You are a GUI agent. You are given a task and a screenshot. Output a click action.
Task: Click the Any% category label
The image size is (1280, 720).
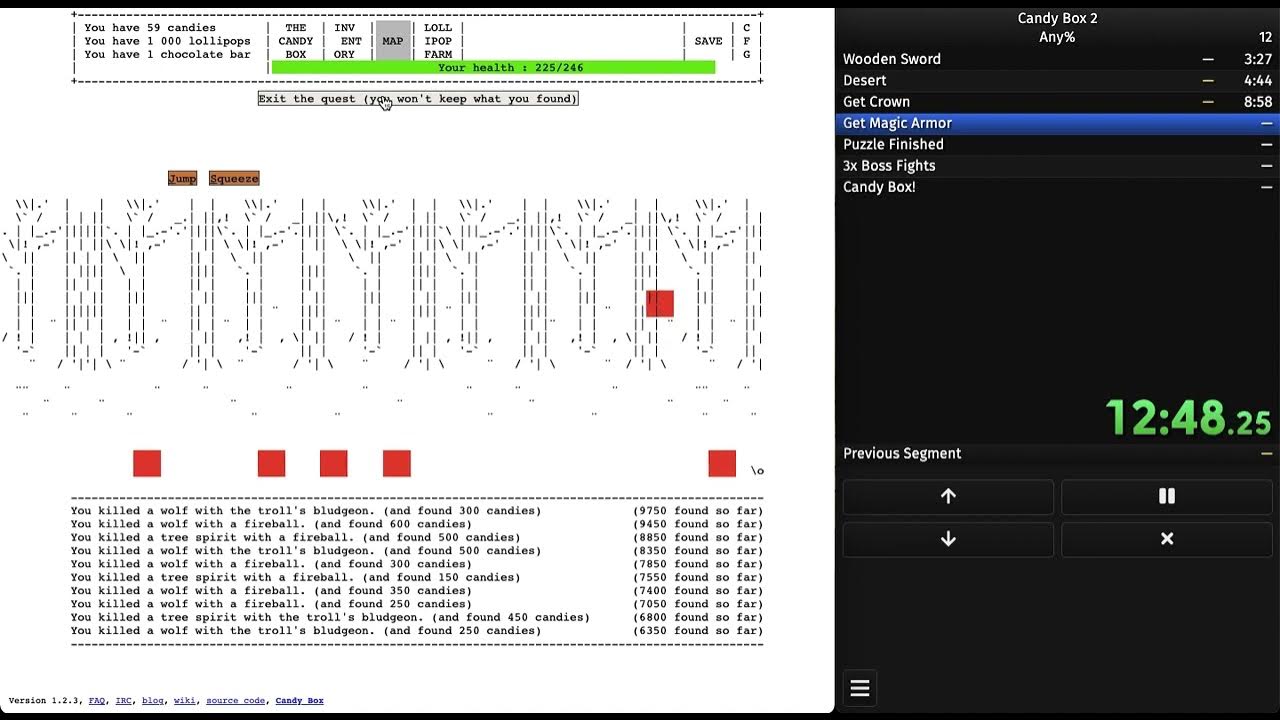pos(1057,37)
